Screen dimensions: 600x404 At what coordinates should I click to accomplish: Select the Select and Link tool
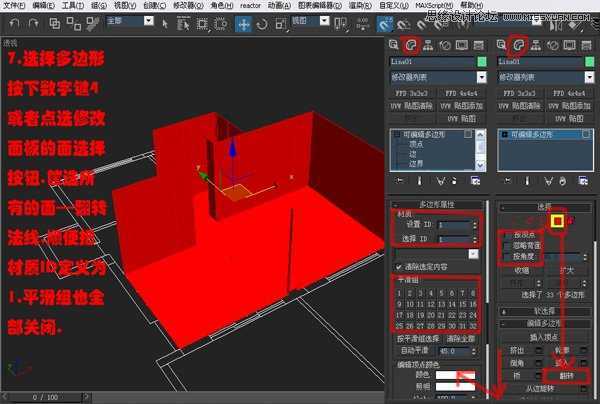tap(55, 24)
